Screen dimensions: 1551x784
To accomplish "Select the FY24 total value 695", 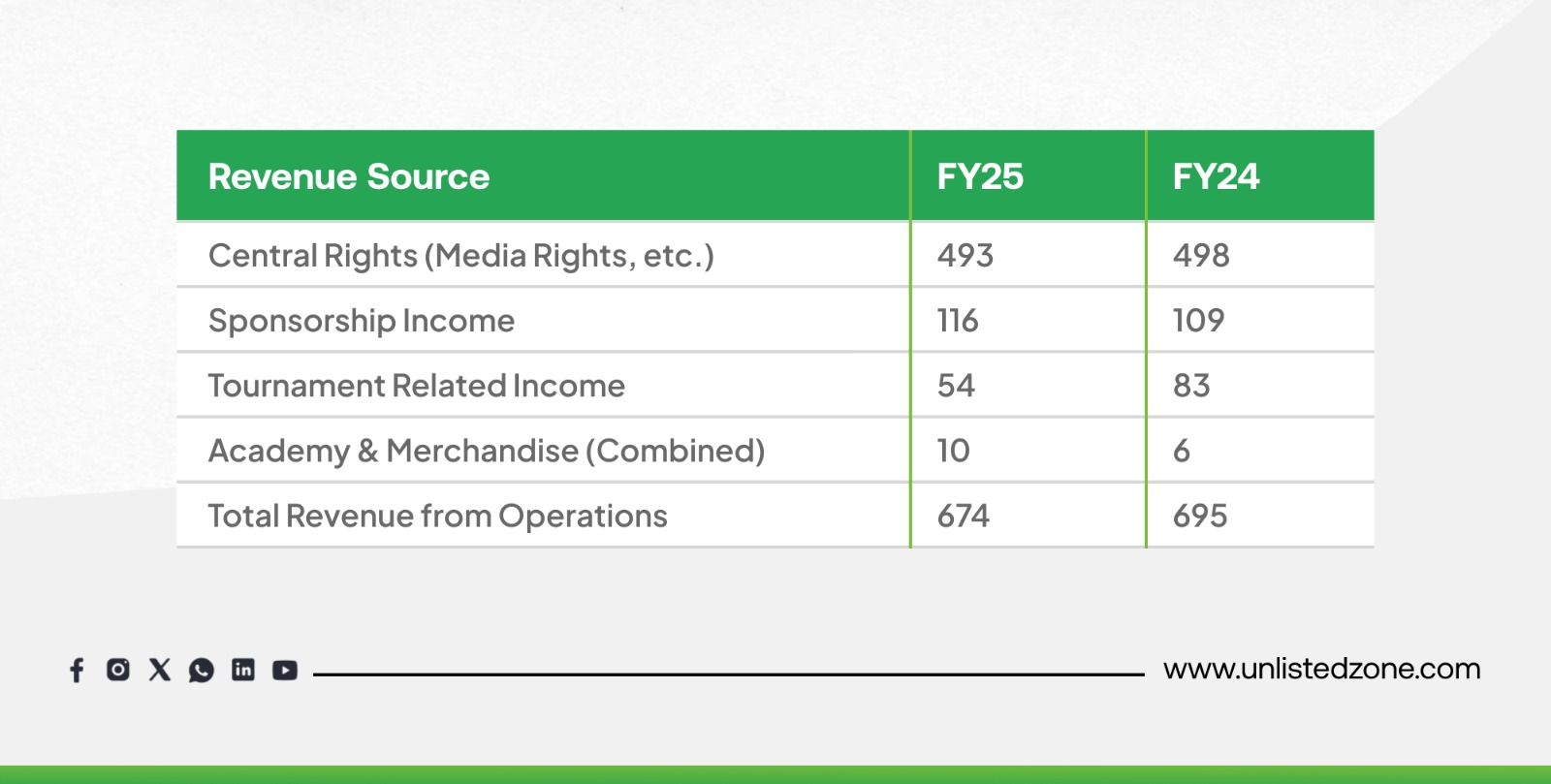I will [x=1200, y=516].
